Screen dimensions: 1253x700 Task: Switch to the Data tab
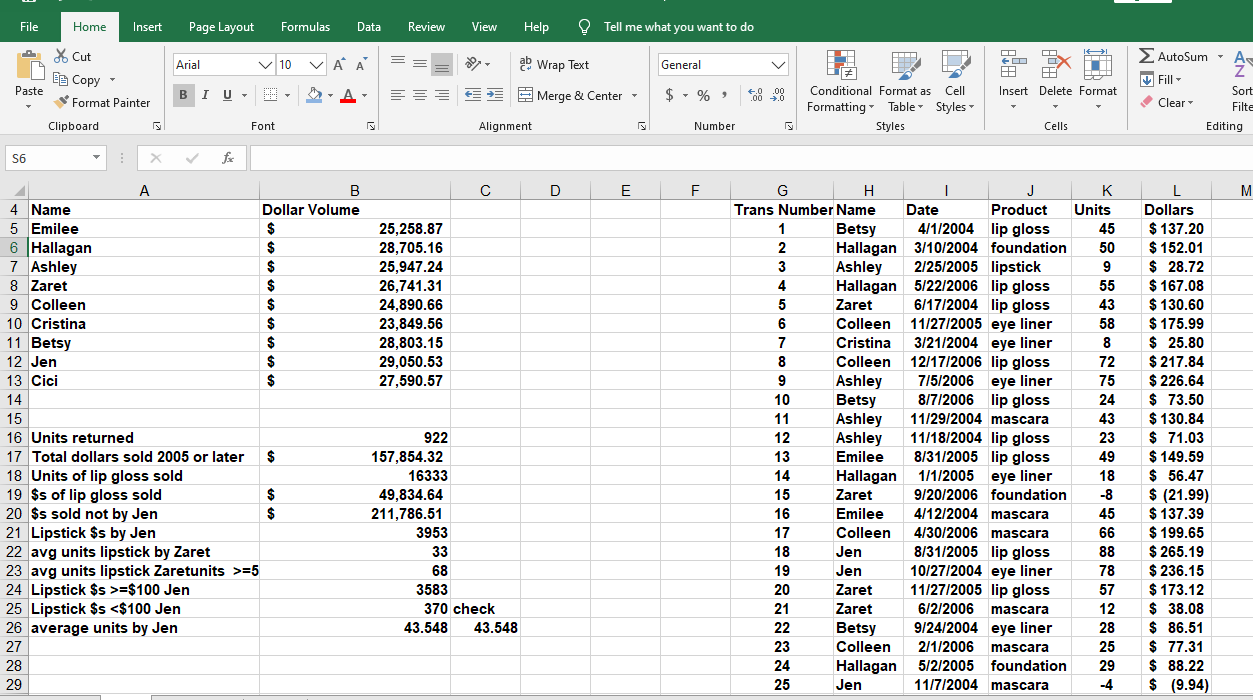pos(369,27)
